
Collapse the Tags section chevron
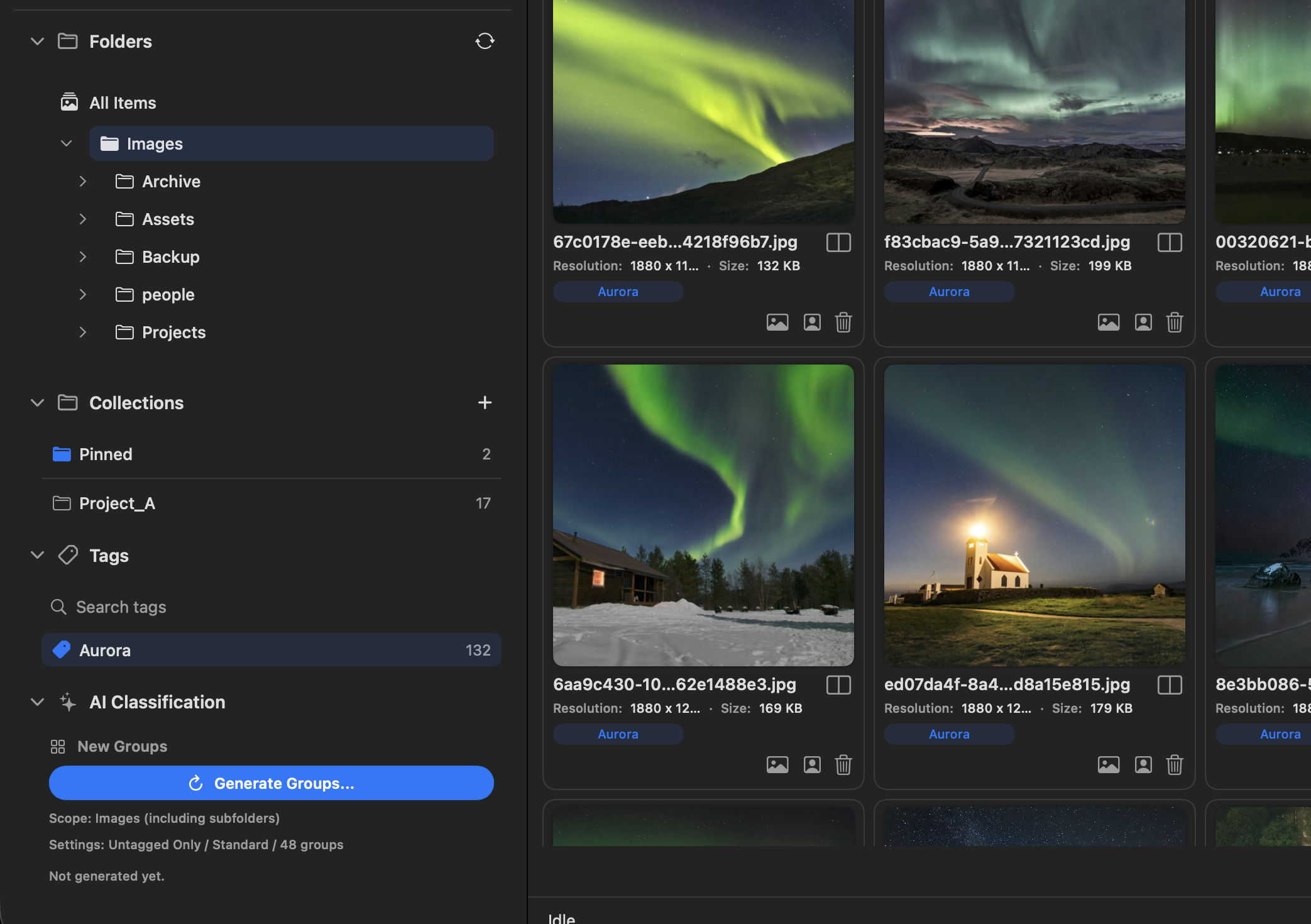pos(37,555)
